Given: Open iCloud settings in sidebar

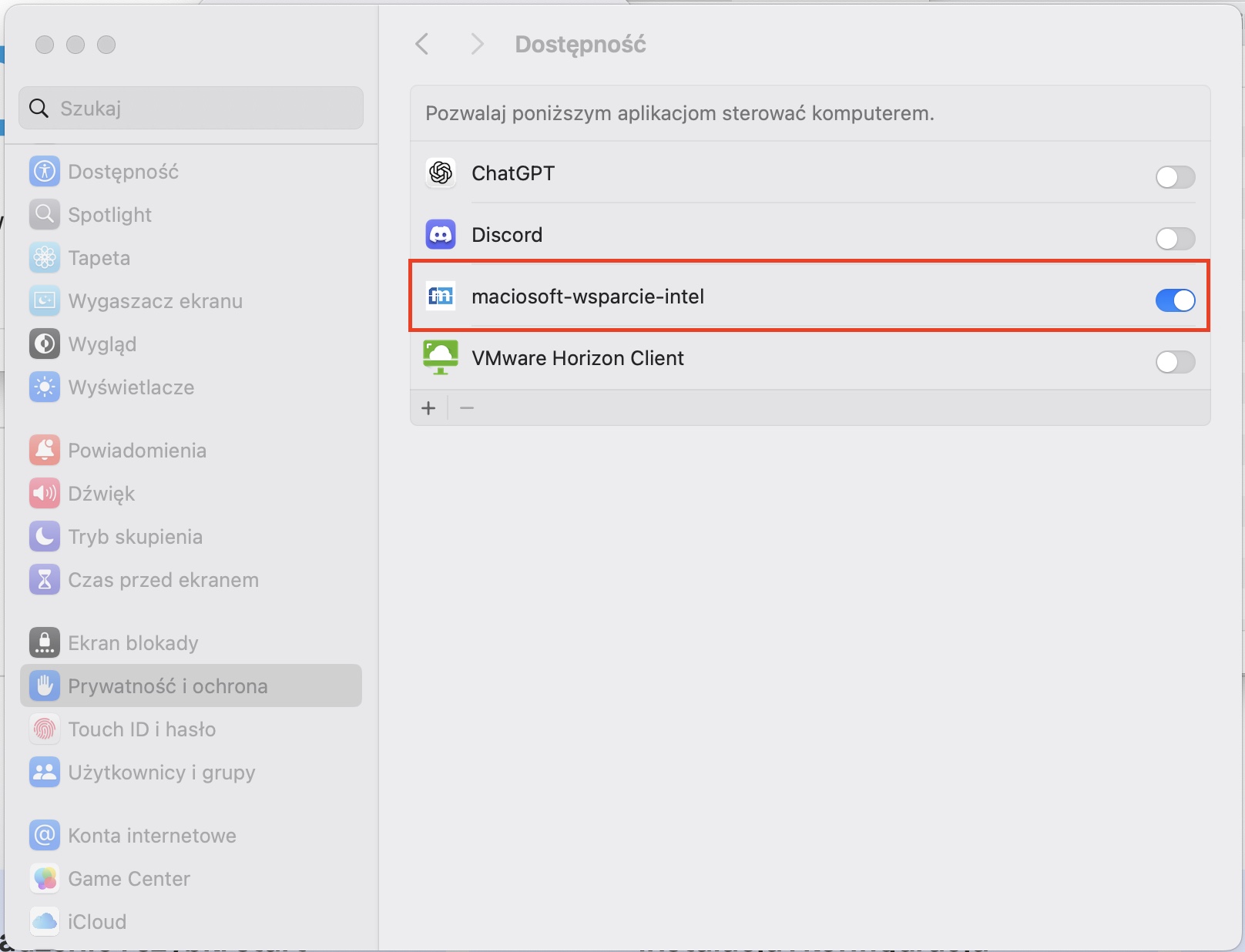Looking at the screenshot, I should pyautogui.click(x=97, y=922).
